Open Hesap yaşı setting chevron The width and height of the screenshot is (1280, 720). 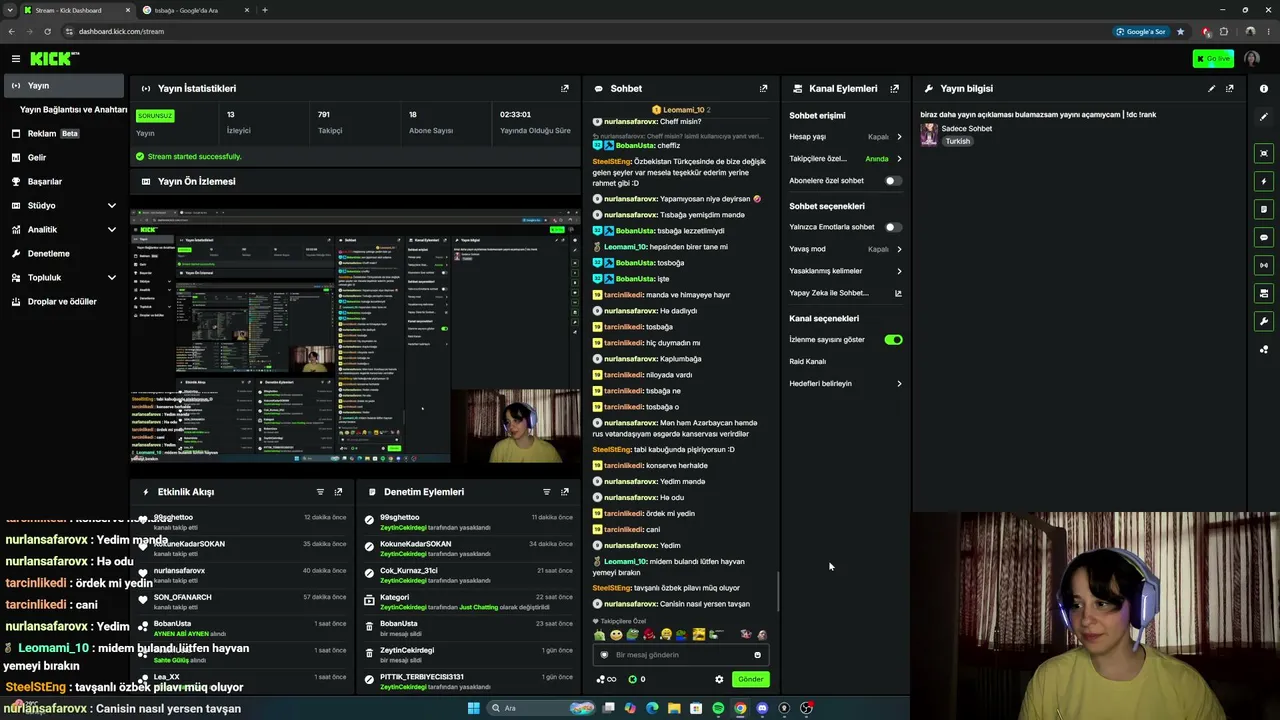click(x=899, y=137)
